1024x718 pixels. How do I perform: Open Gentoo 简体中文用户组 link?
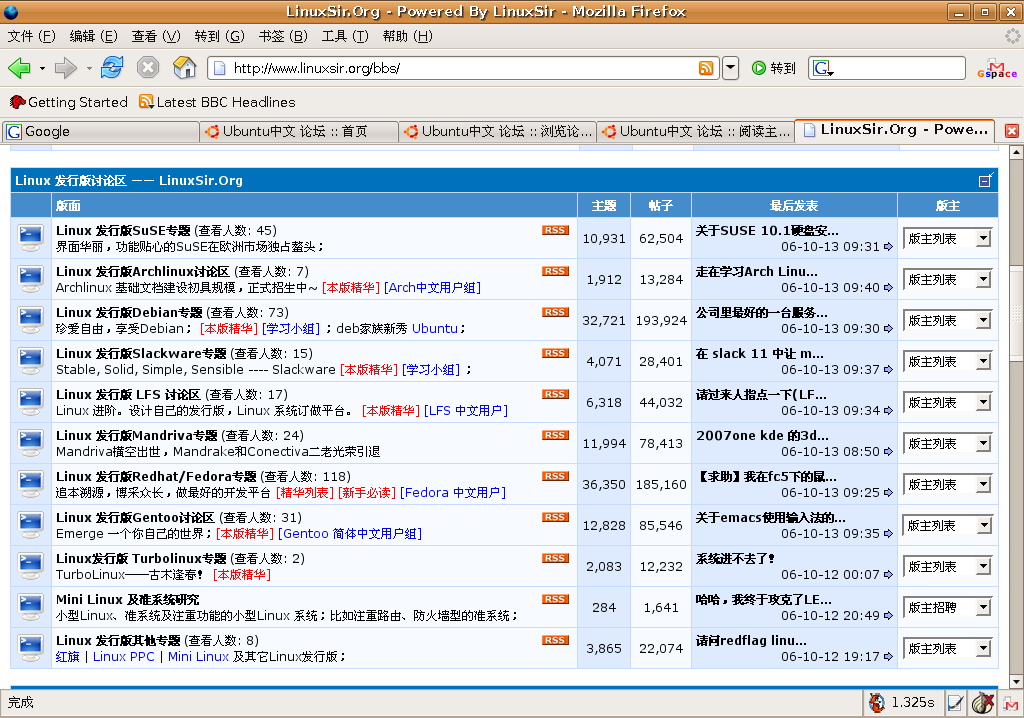coord(350,534)
